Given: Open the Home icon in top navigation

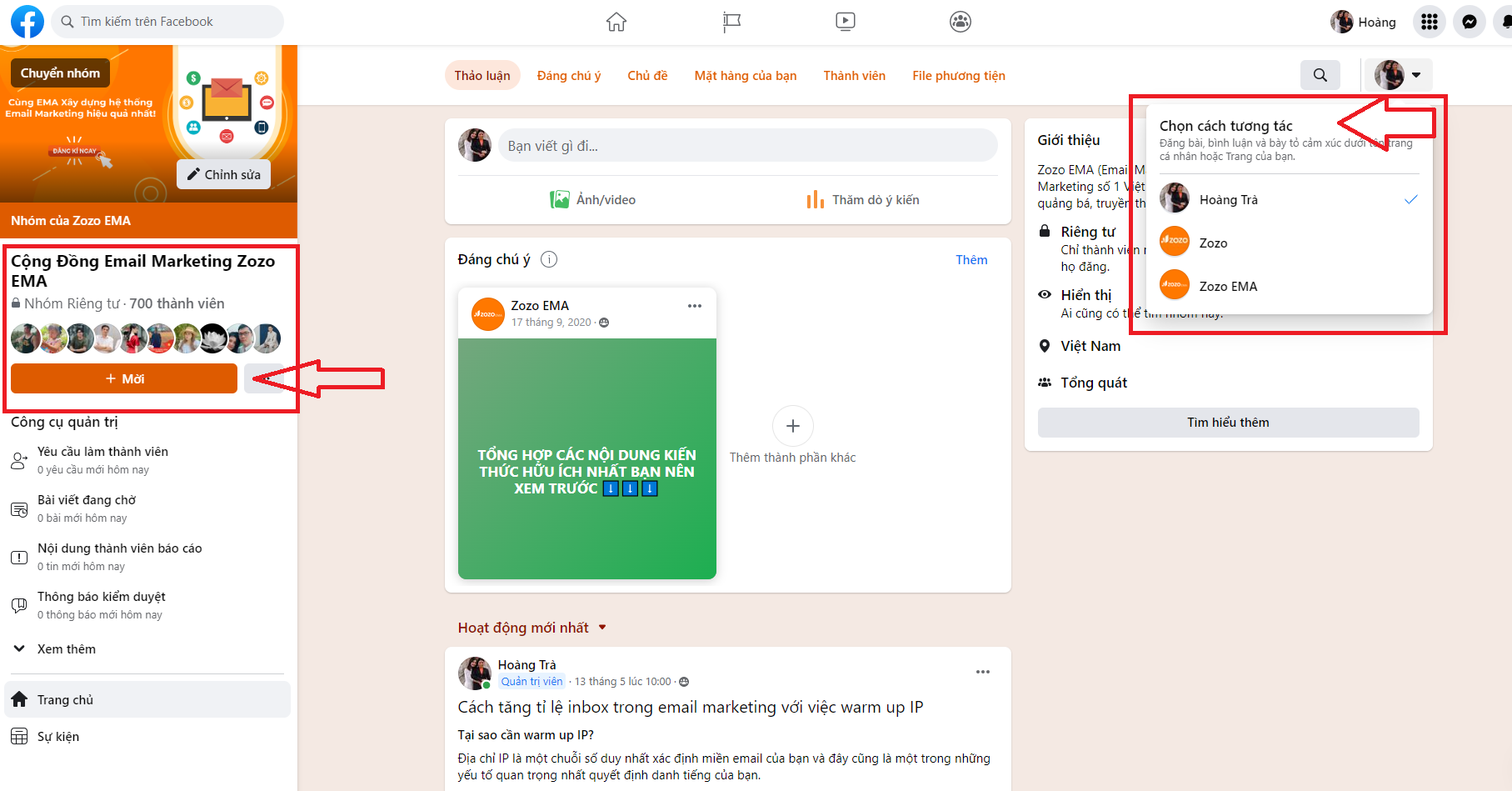Looking at the screenshot, I should tap(616, 22).
